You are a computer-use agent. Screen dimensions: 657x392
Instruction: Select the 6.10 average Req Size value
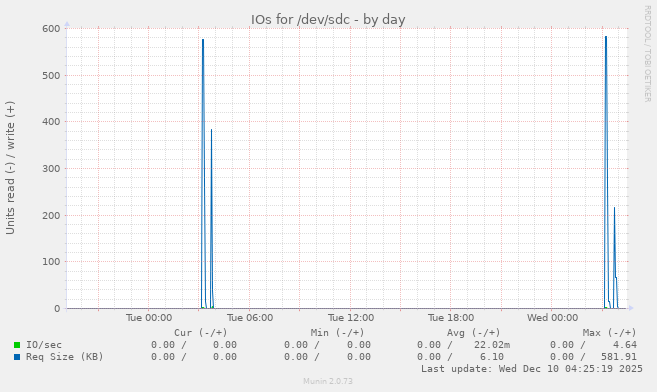point(492,357)
